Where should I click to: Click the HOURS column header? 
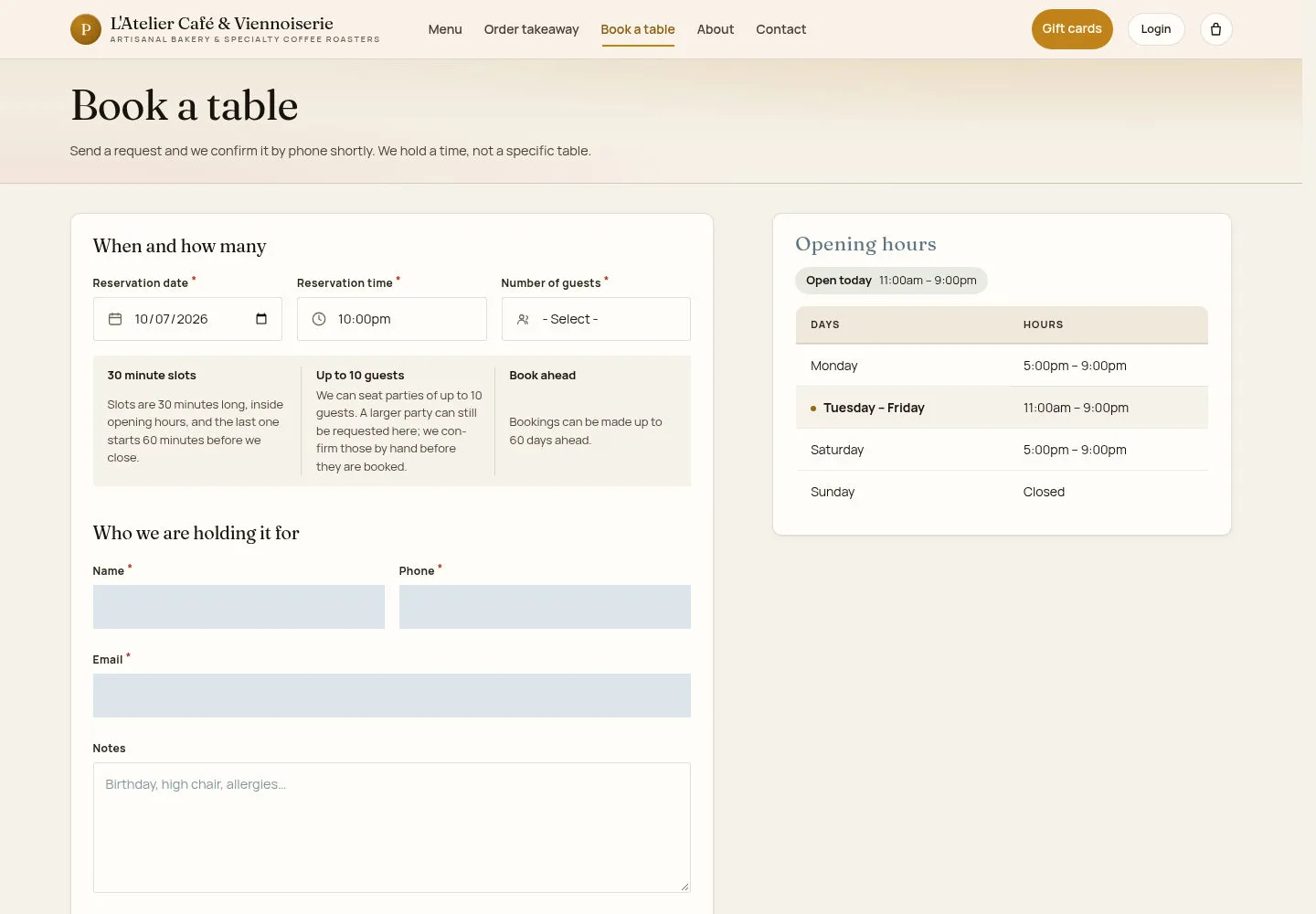[x=1043, y=324]
